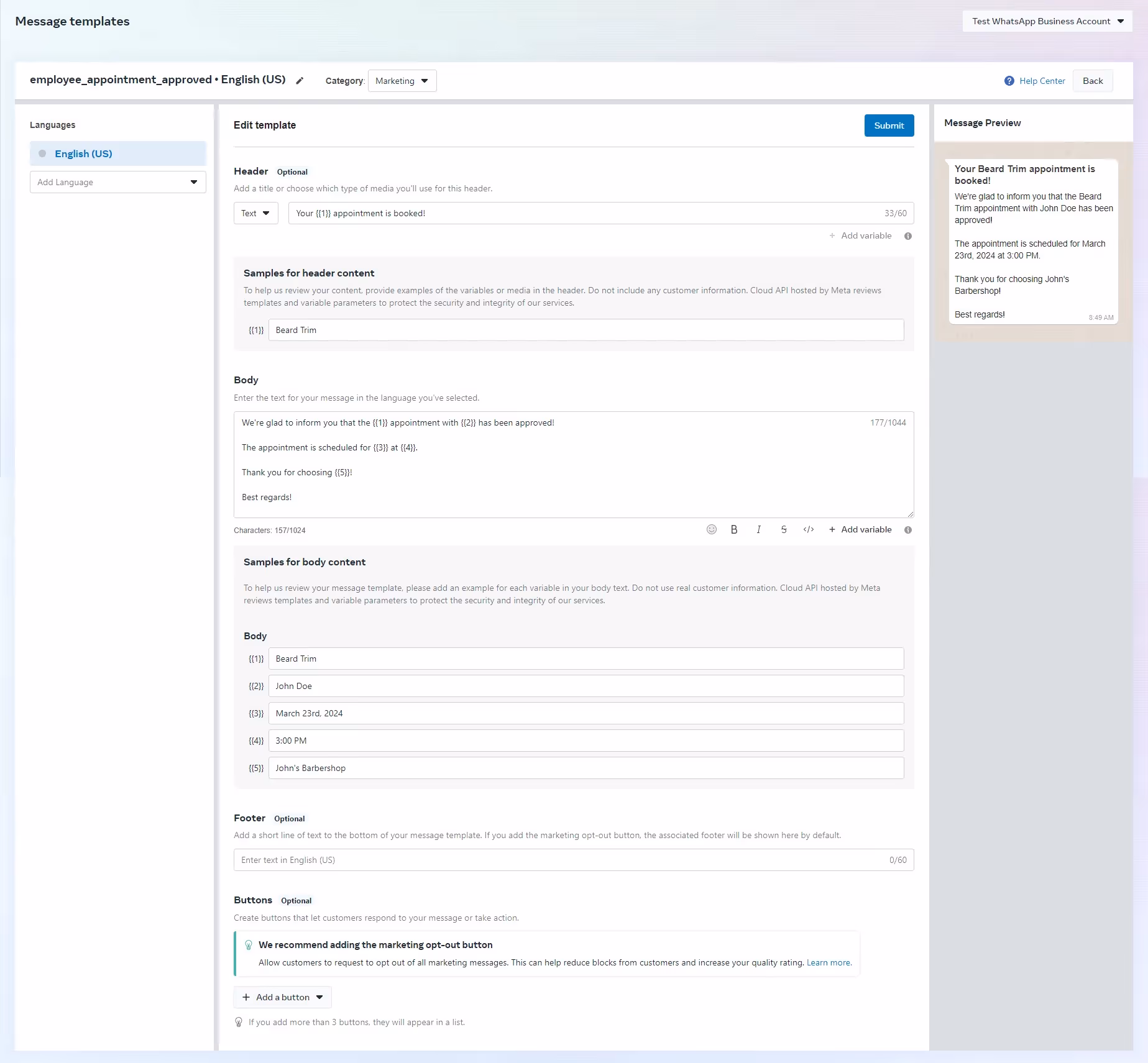Open the Help Center link
The image size is (1148, 1063).
click(1042, 81)
